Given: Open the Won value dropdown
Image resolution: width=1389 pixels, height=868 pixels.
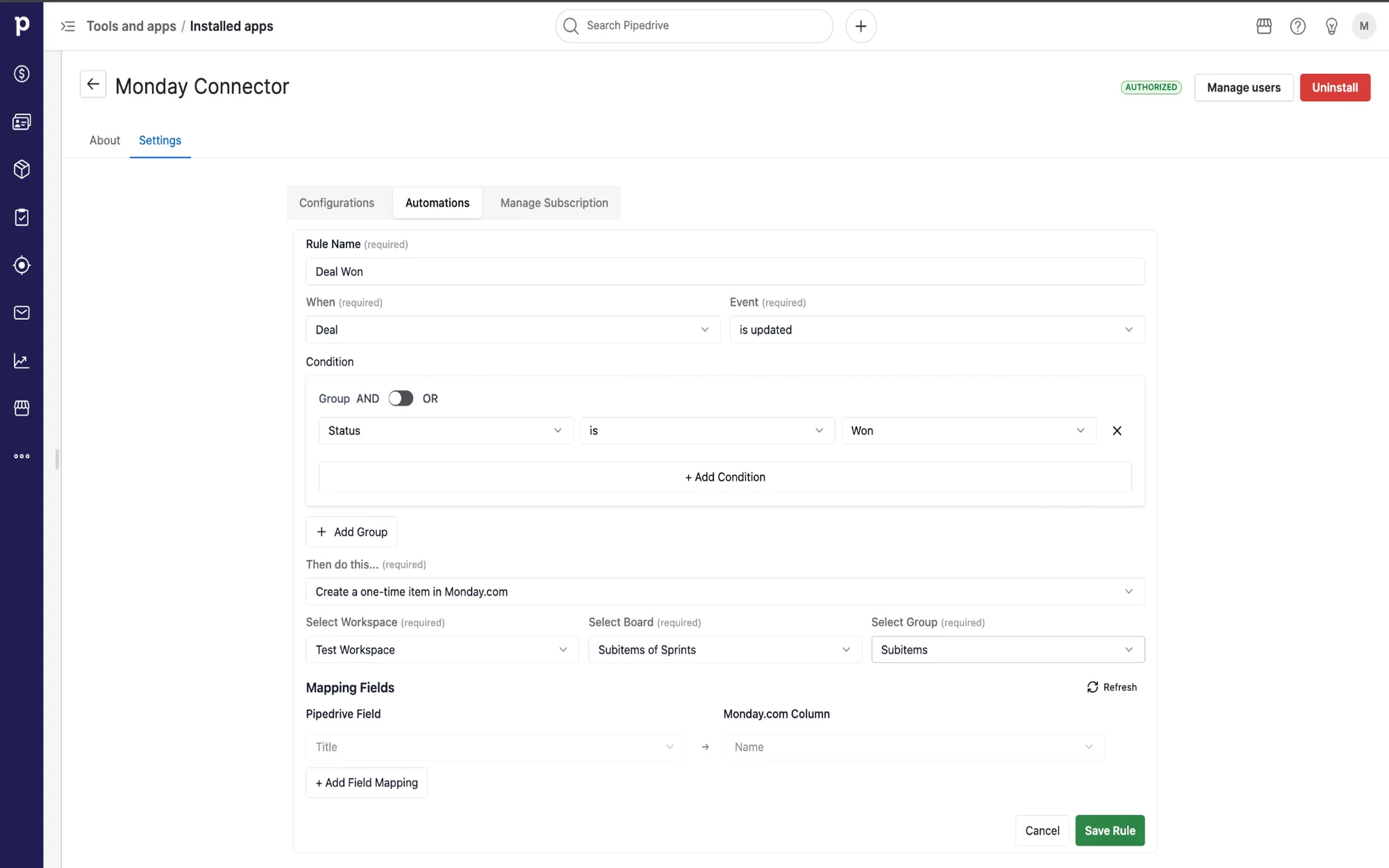Looking at the screenshot, I should coord(969,431).
